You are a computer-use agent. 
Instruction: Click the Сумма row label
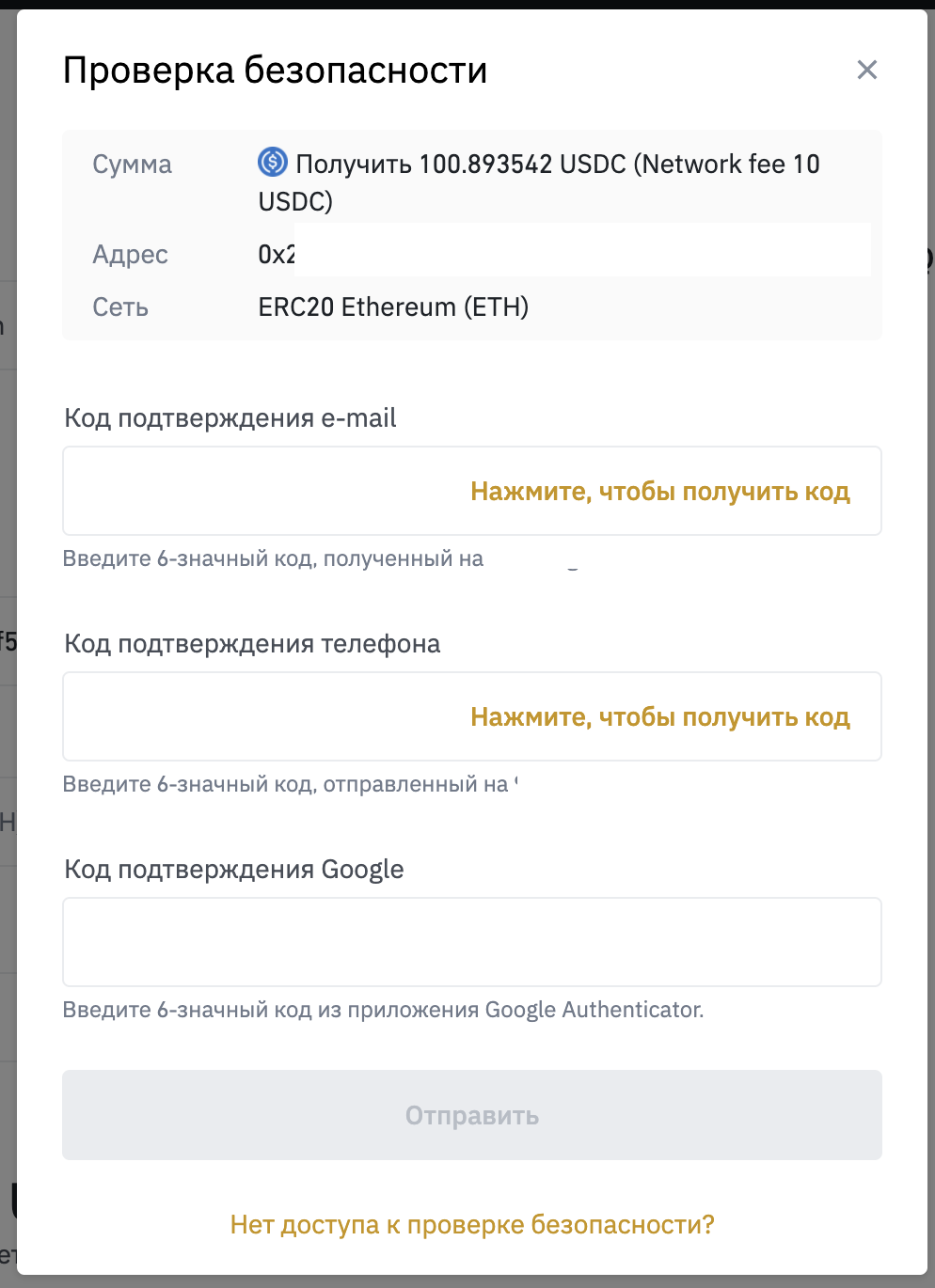[132, 165]
